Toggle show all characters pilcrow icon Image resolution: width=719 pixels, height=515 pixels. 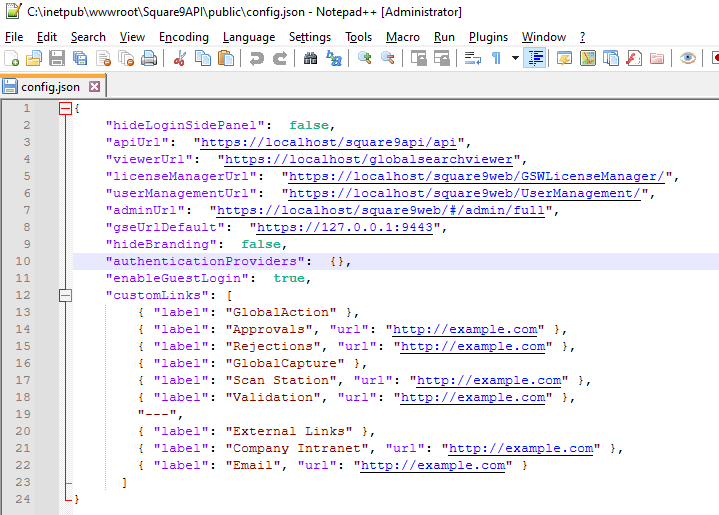497,59
